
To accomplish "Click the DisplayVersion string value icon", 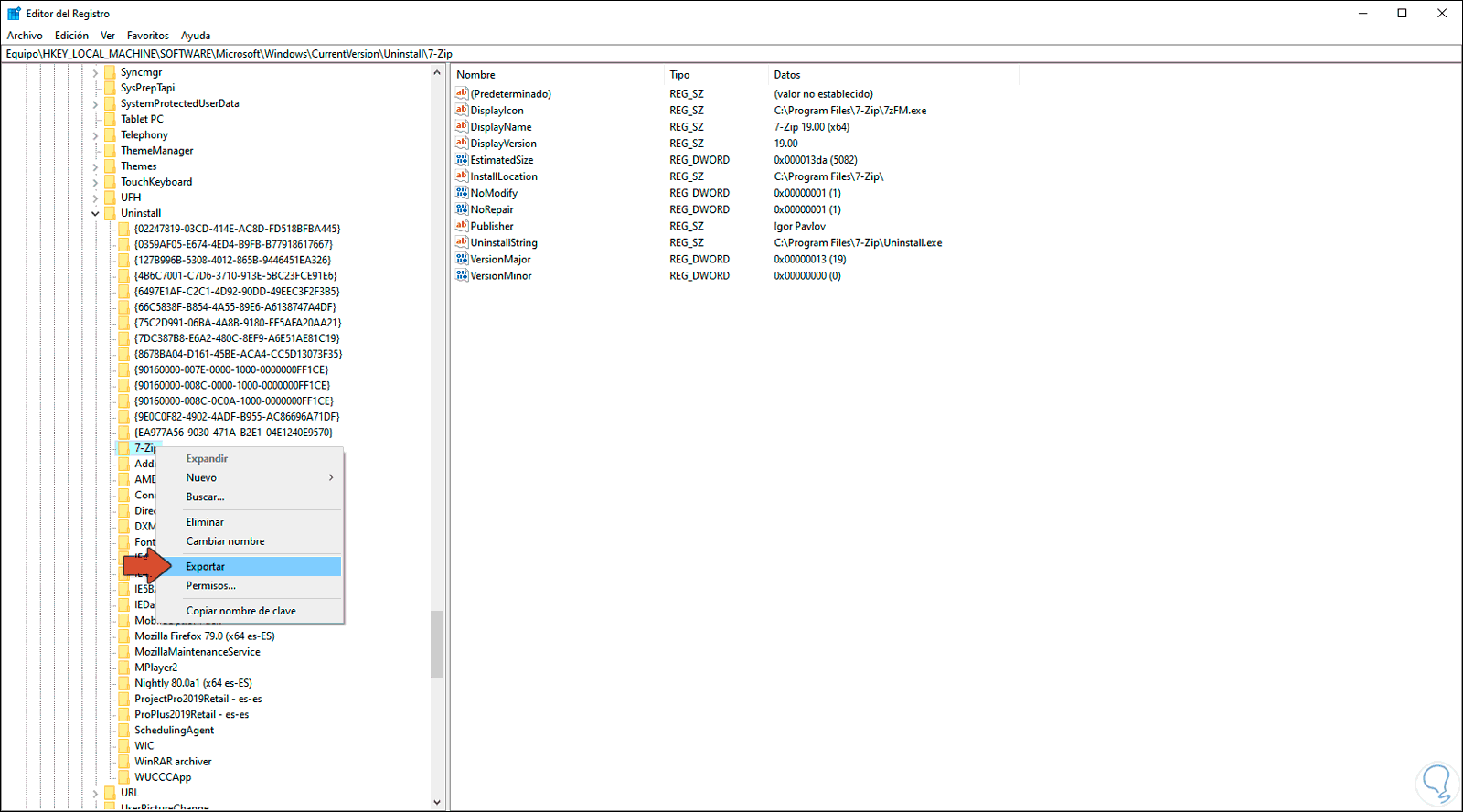I will 462,143.
